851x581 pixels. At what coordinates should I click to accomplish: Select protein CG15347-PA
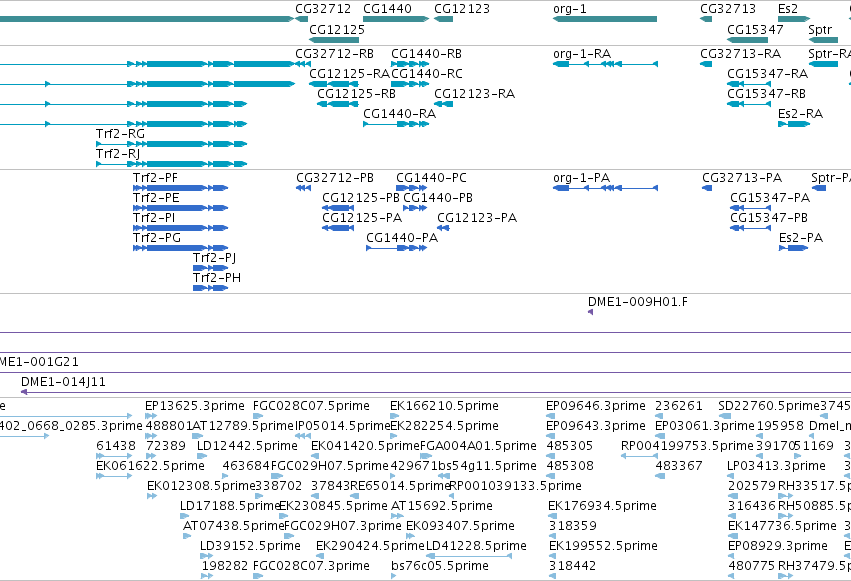(x=751, y=208)
